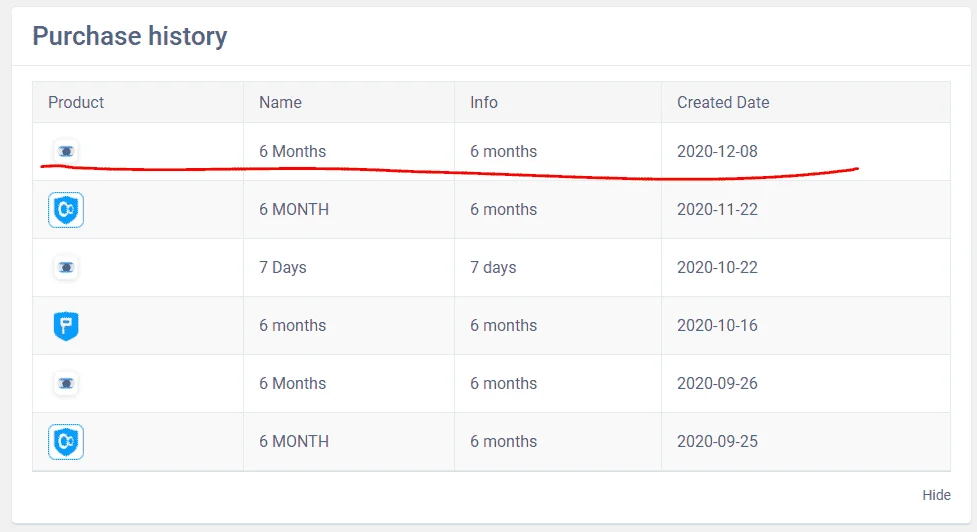Click product icon in the 7 Days row

point(66,268)
